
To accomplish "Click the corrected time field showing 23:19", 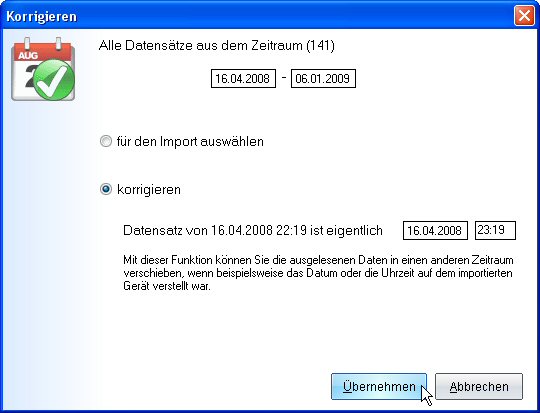I will [495, 230].
